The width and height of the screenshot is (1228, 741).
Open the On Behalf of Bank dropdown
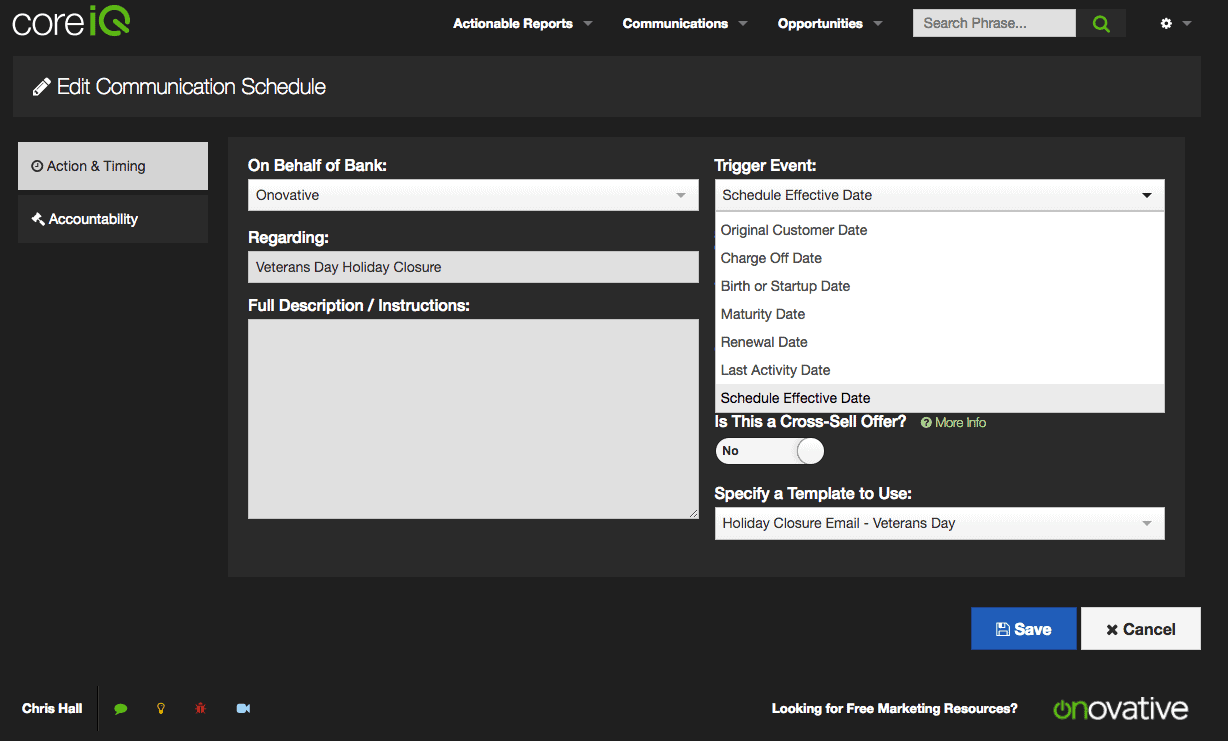tap(473, 195)
